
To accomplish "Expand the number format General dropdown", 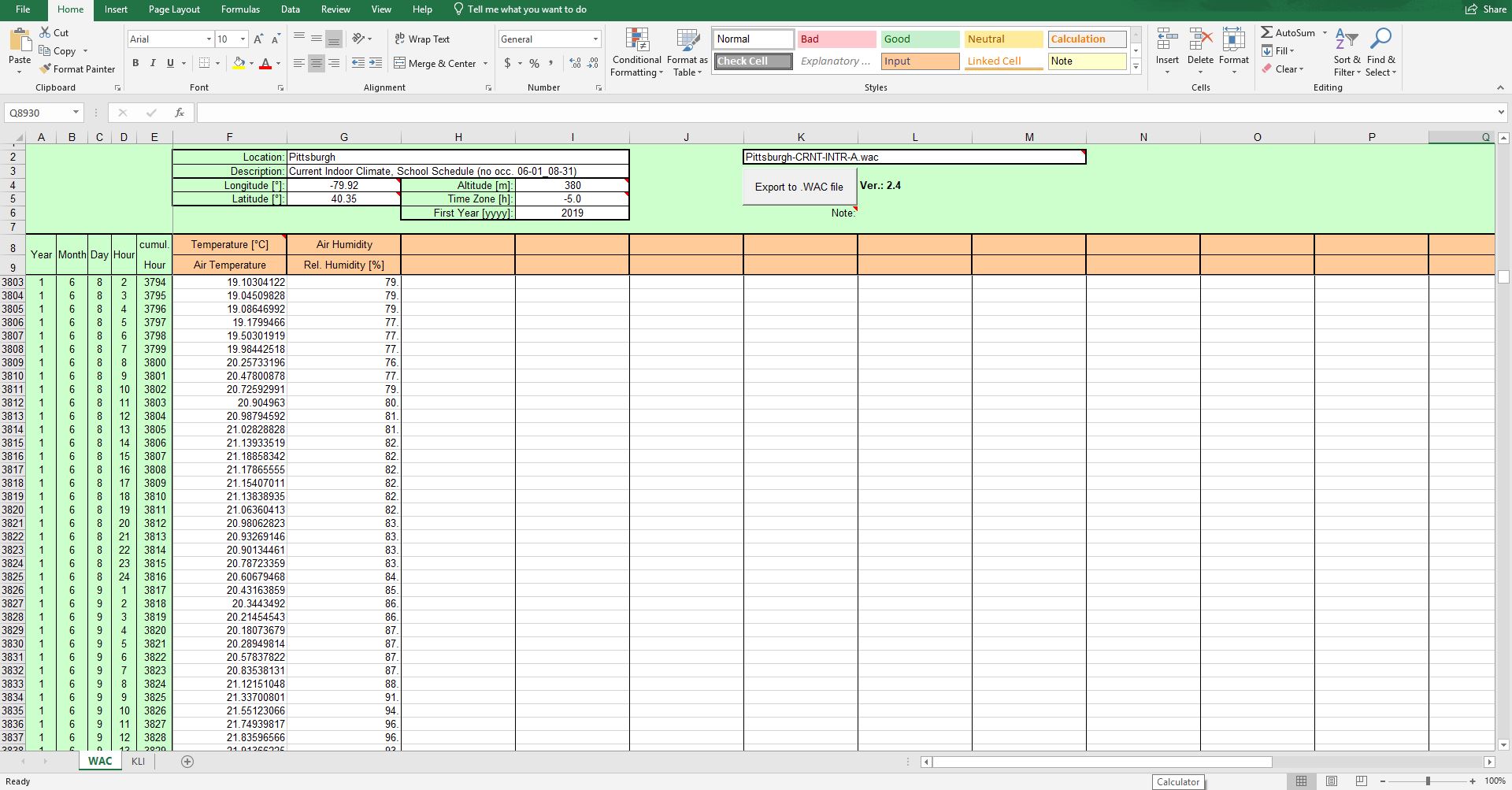I will click(x=595, y=39).
